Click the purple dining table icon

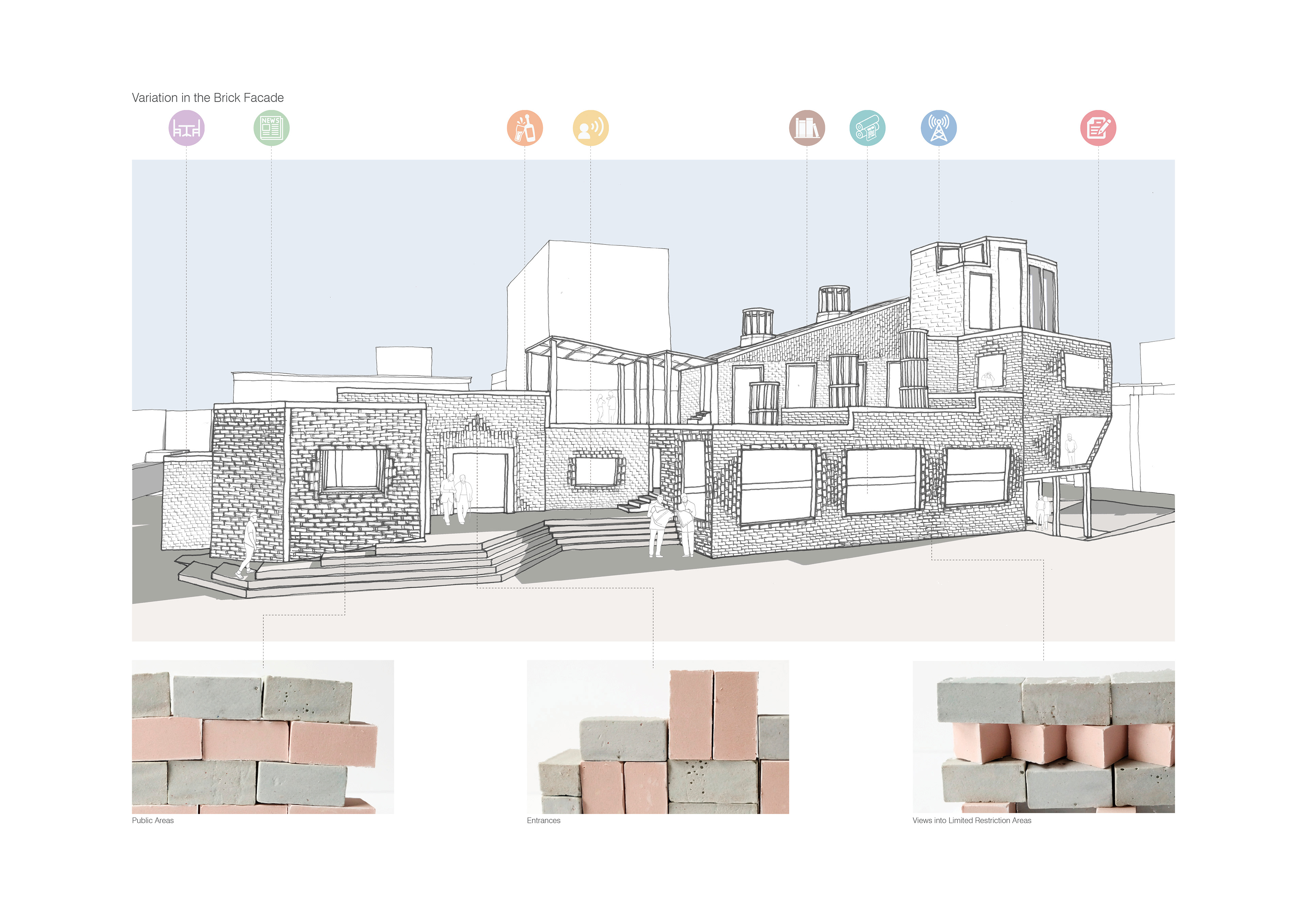[x=187, y=128]
